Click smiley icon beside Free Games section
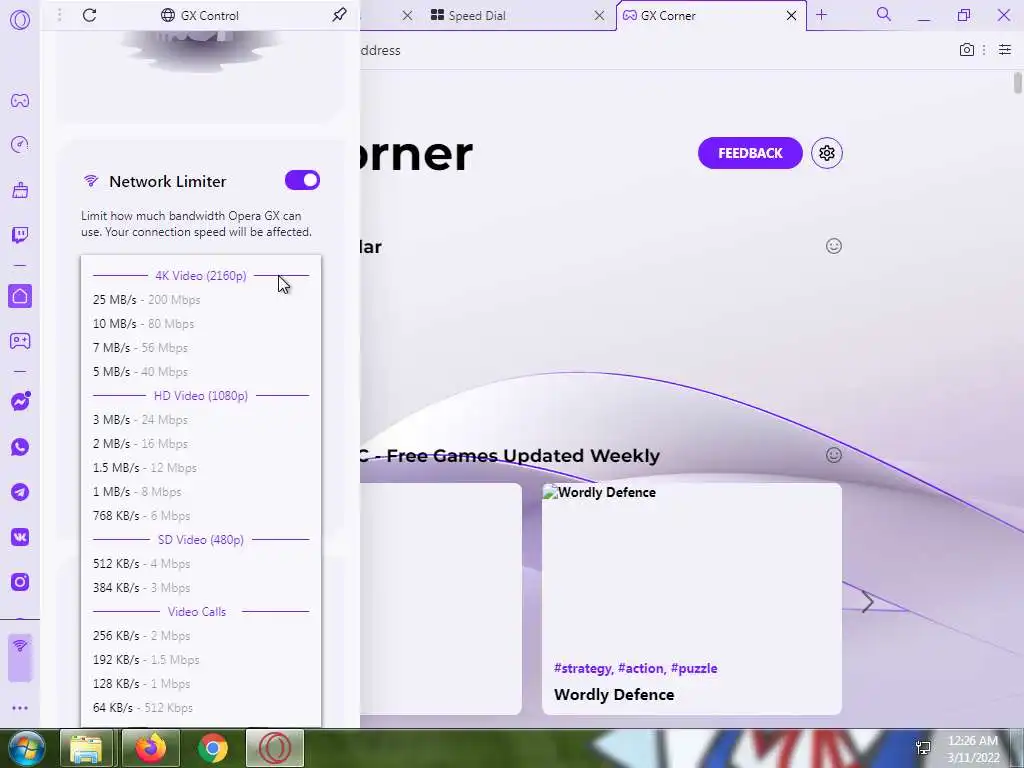 [x=833, y=455]
